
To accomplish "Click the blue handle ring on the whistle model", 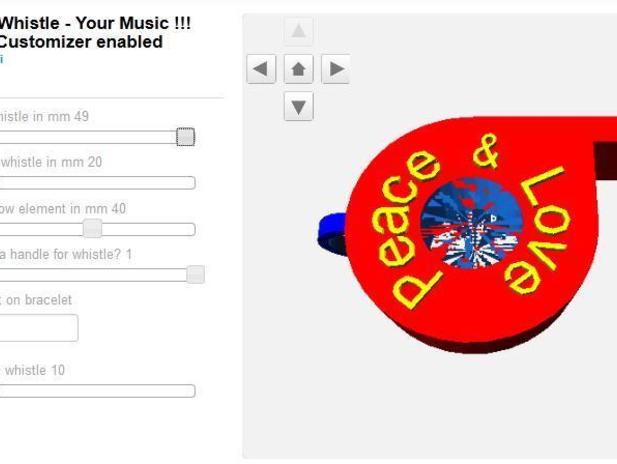I will (332, 234).
